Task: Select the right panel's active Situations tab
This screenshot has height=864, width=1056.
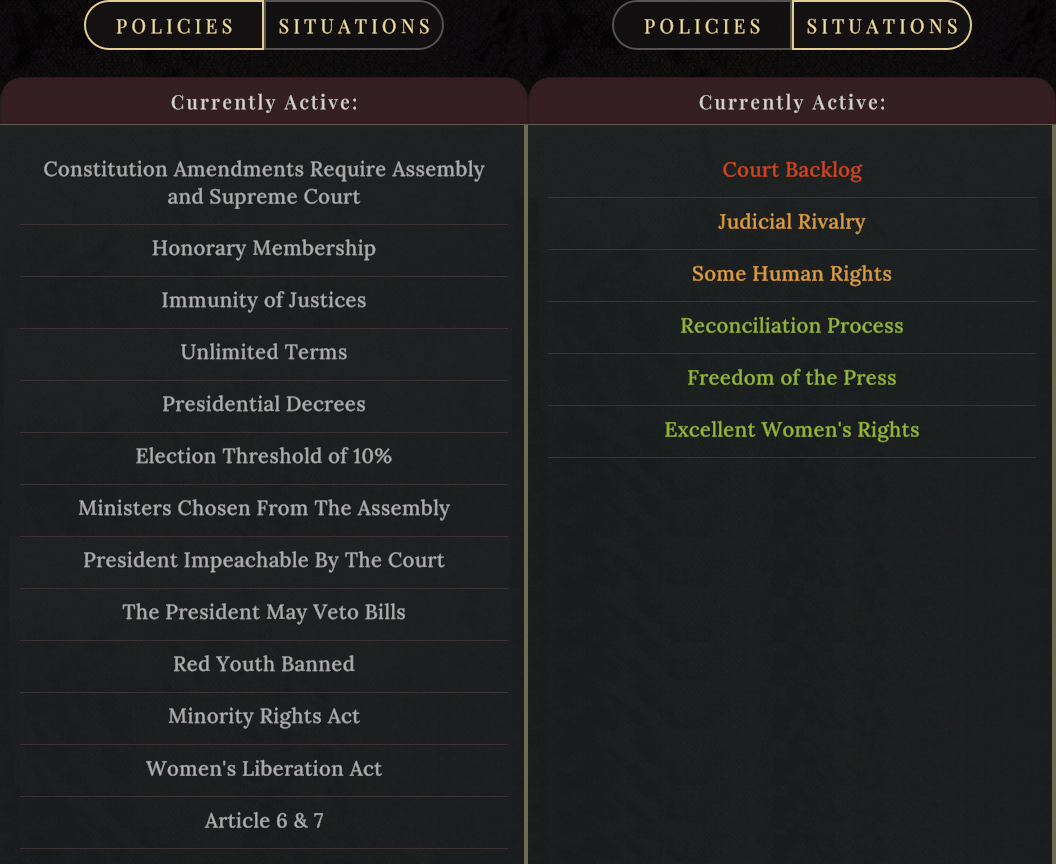Action: (882, 26)
